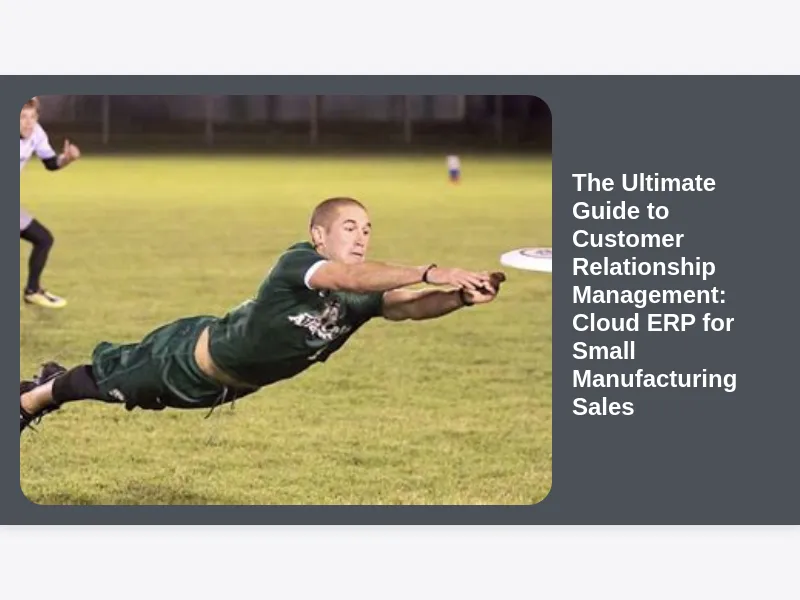Image resolution: width=800 pixels, height=600 pixels.
Task: Click the article headline about Customer Relationship Management
Action: [x=654, y=294]
